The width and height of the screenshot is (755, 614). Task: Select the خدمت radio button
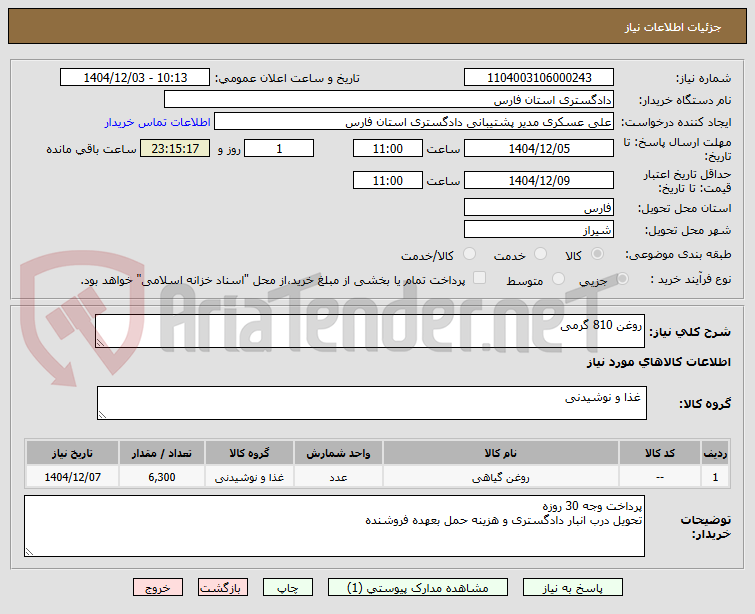(x=540, y=254)
